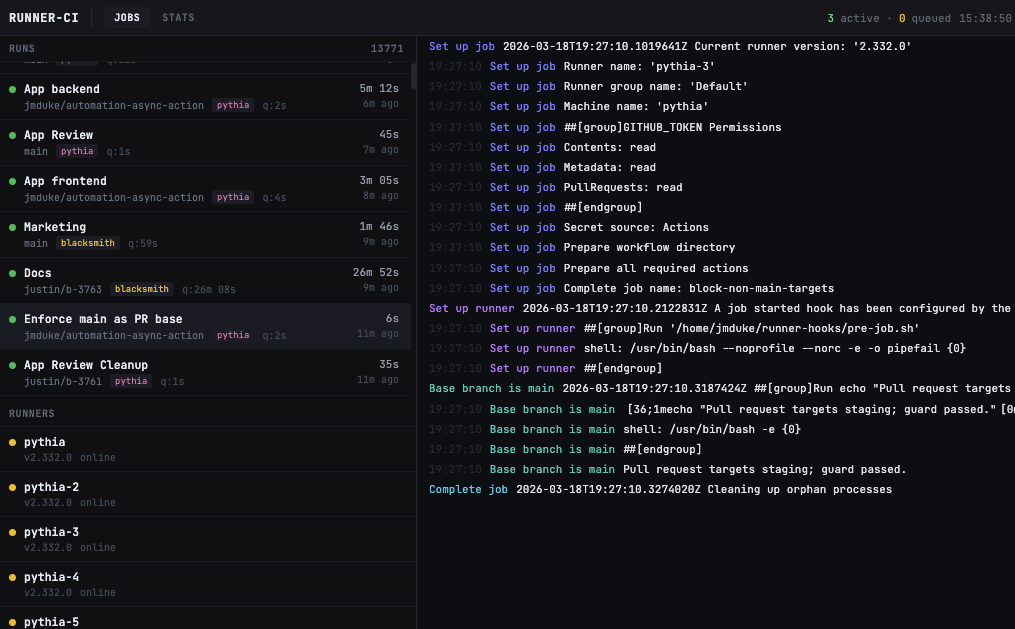Click the blacksmith tag on the Docs run
The height and width of the screenshot is (629, 1015).
click(141, 288)
